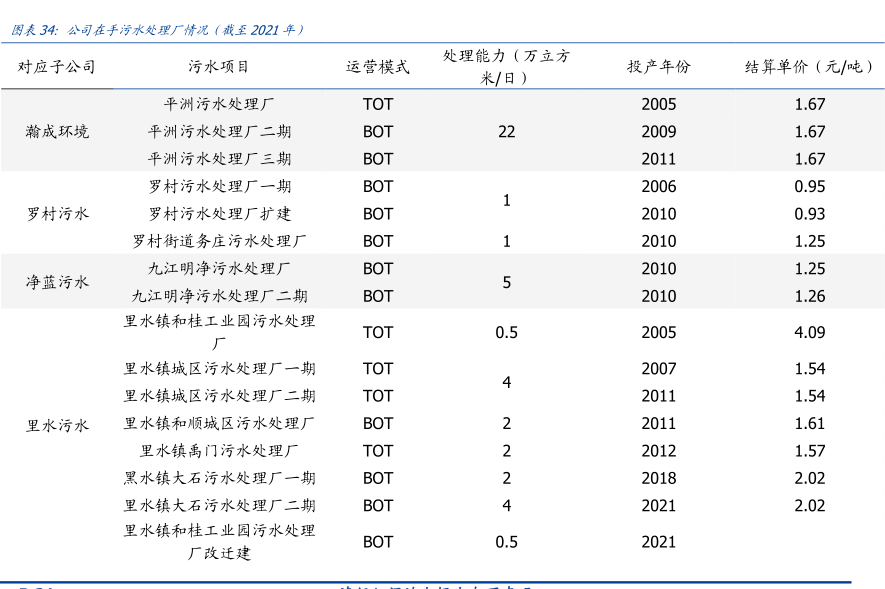This screenshot has height=589, width=885.
Task: Select the 运营模式 column header
Action: 378,67
